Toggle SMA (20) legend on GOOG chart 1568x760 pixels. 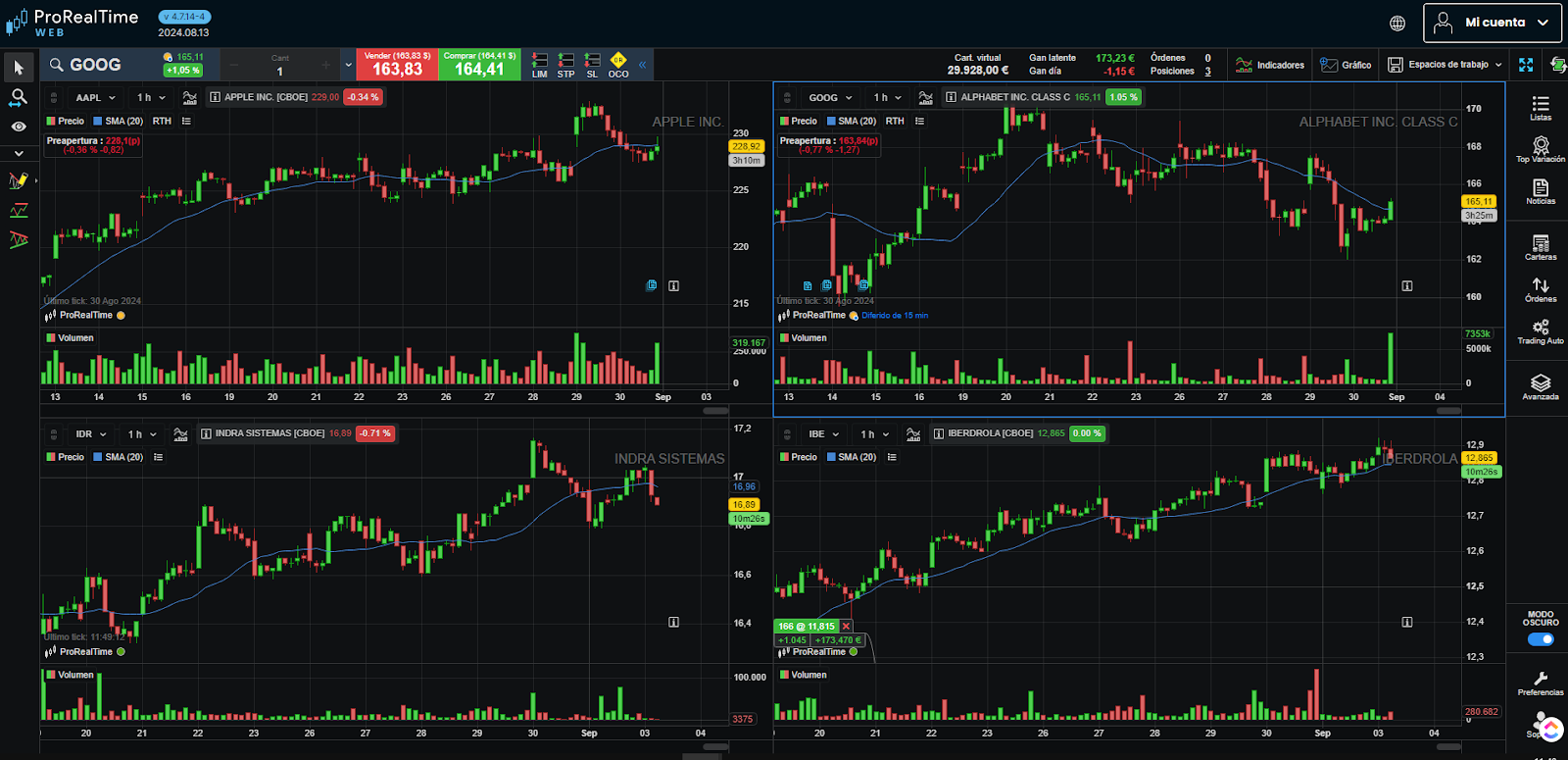click(852, 121)
